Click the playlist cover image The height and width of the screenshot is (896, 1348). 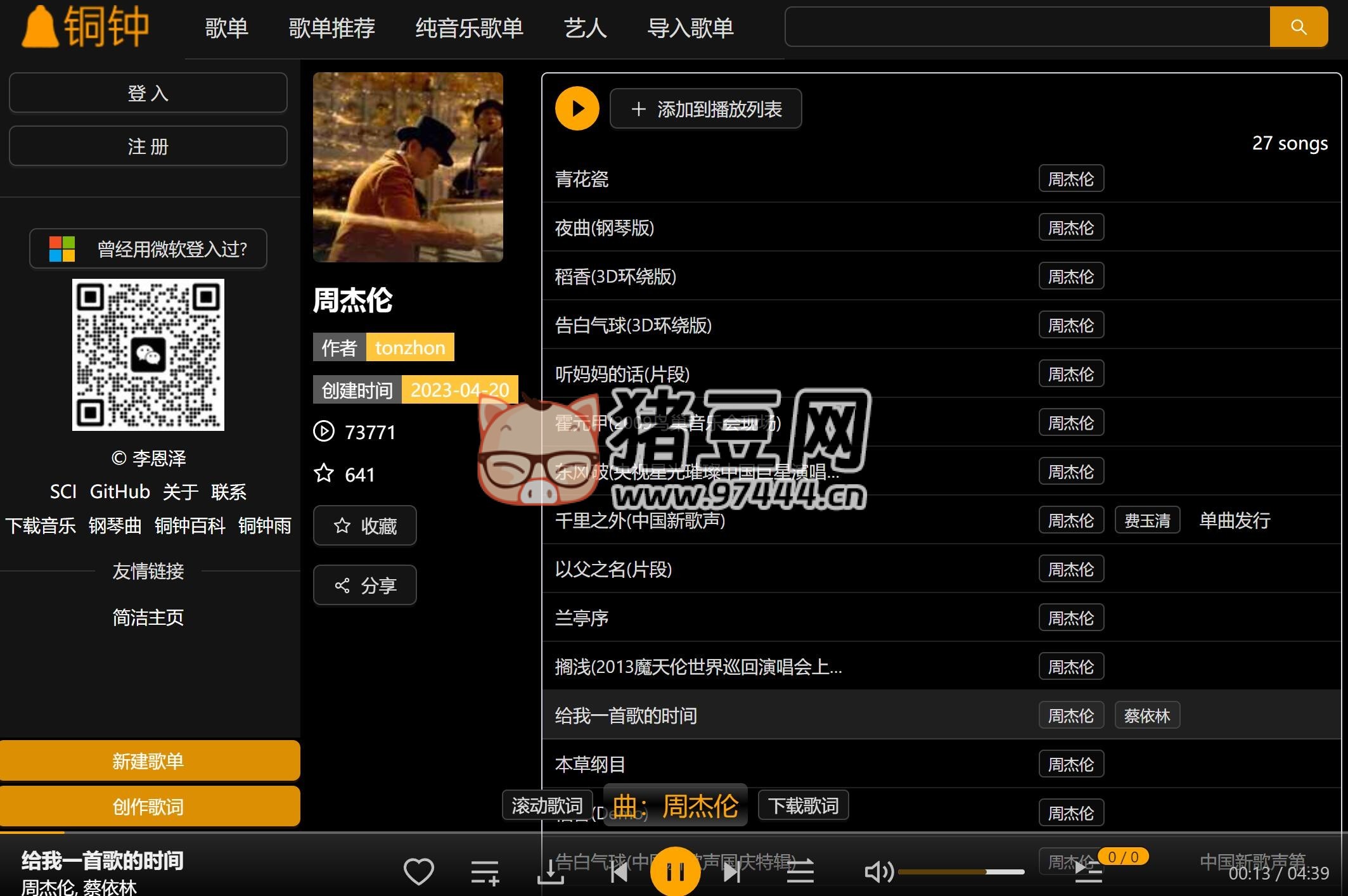pyautogui.click(x=408, y=167)
